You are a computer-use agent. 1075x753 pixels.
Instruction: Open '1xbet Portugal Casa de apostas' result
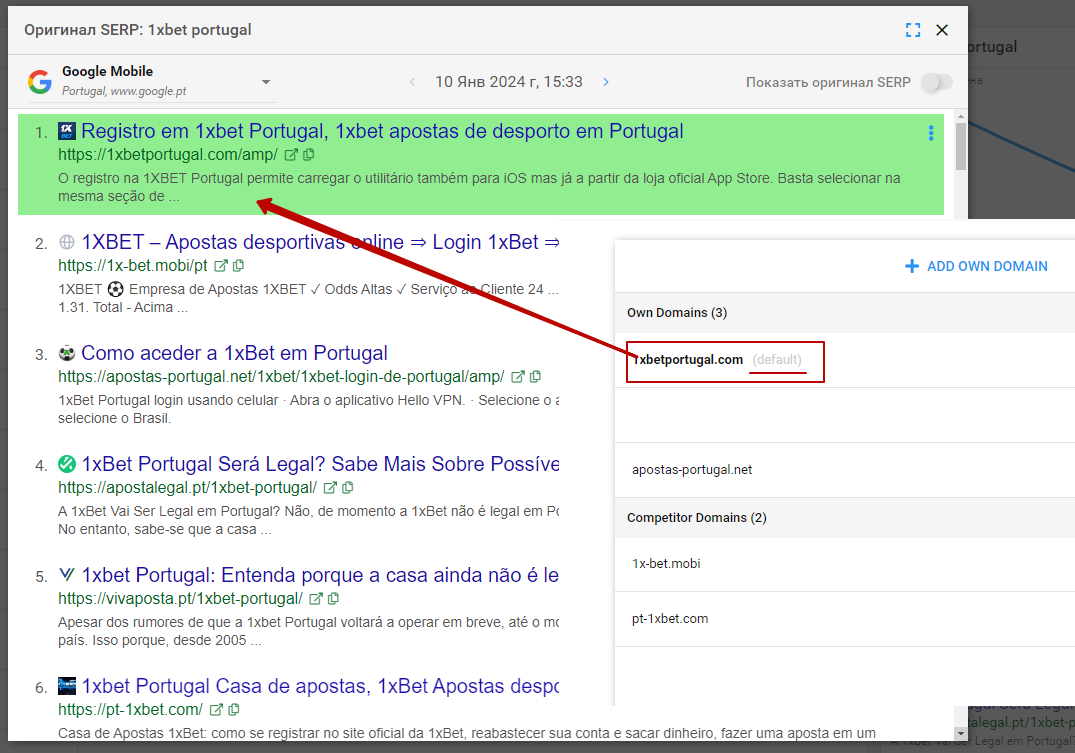(x=320, y=686)
